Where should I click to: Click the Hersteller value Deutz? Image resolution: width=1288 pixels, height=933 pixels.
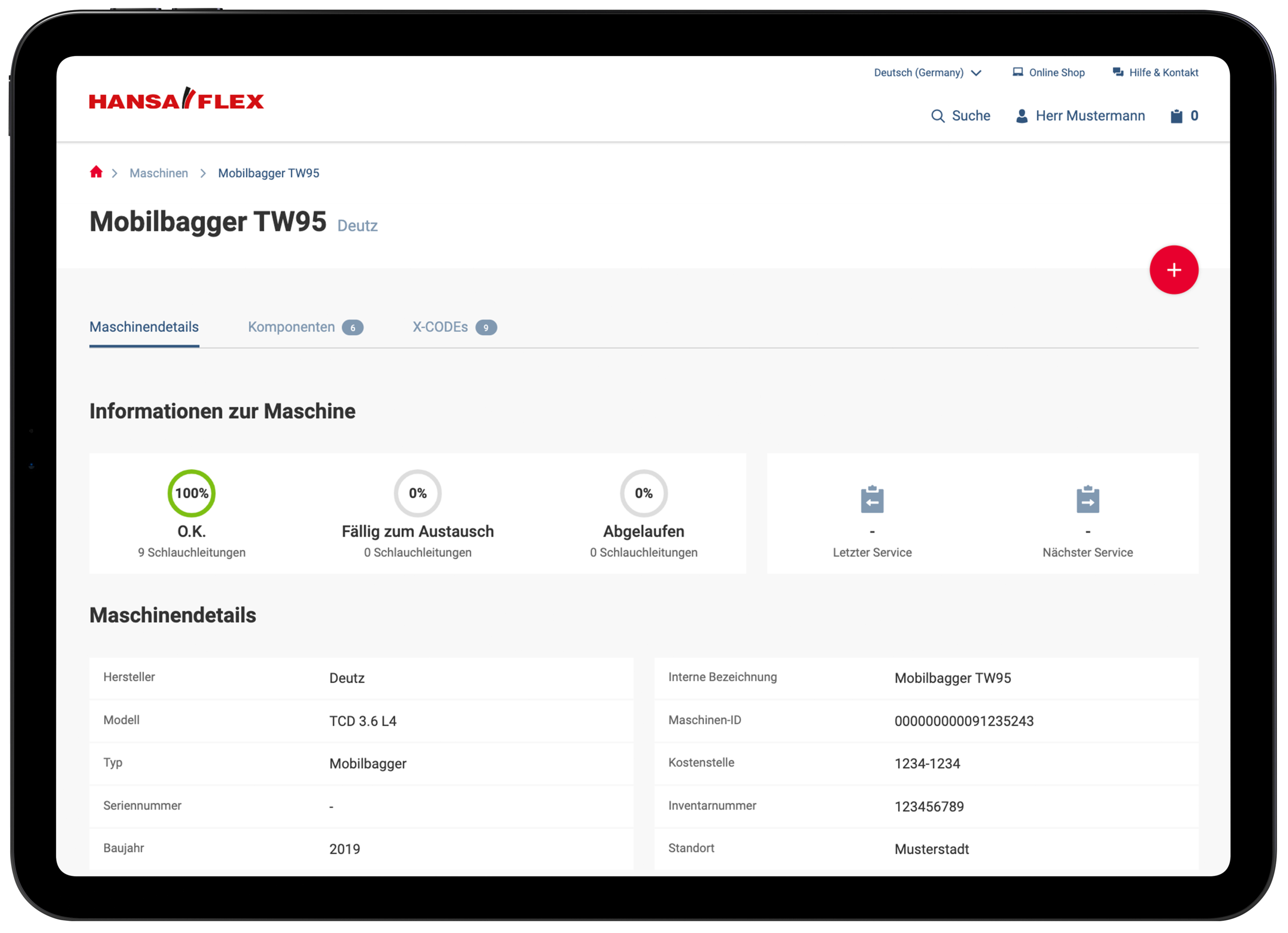(347, 678)
